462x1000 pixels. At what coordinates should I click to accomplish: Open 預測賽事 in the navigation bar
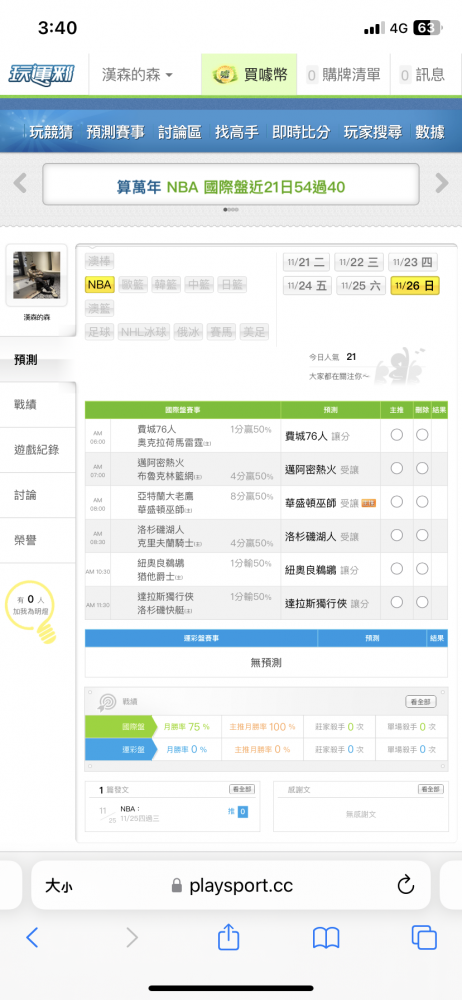(116, 132)
